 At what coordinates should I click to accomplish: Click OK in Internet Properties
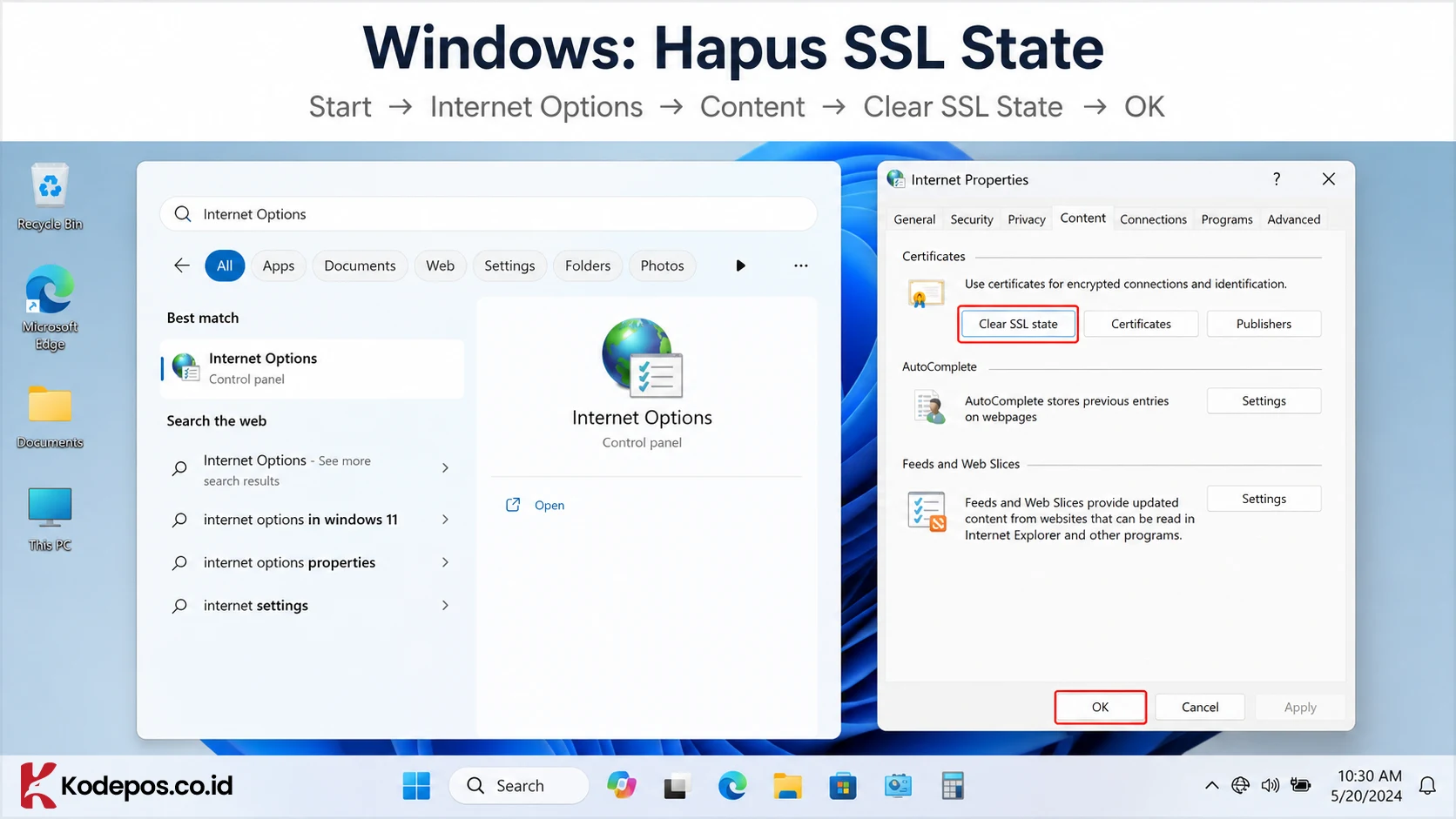(x=1100, y=707)
